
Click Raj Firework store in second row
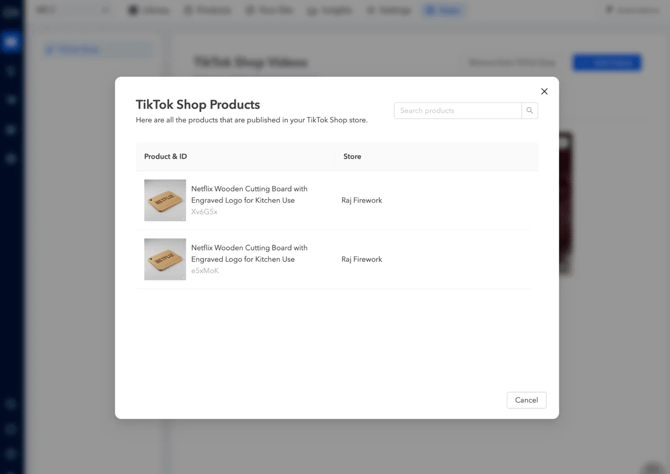pos(362,259)
